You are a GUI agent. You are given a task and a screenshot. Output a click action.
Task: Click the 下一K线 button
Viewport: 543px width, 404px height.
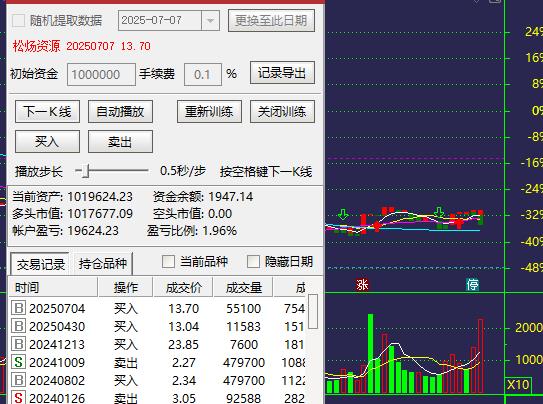(47, 112)
